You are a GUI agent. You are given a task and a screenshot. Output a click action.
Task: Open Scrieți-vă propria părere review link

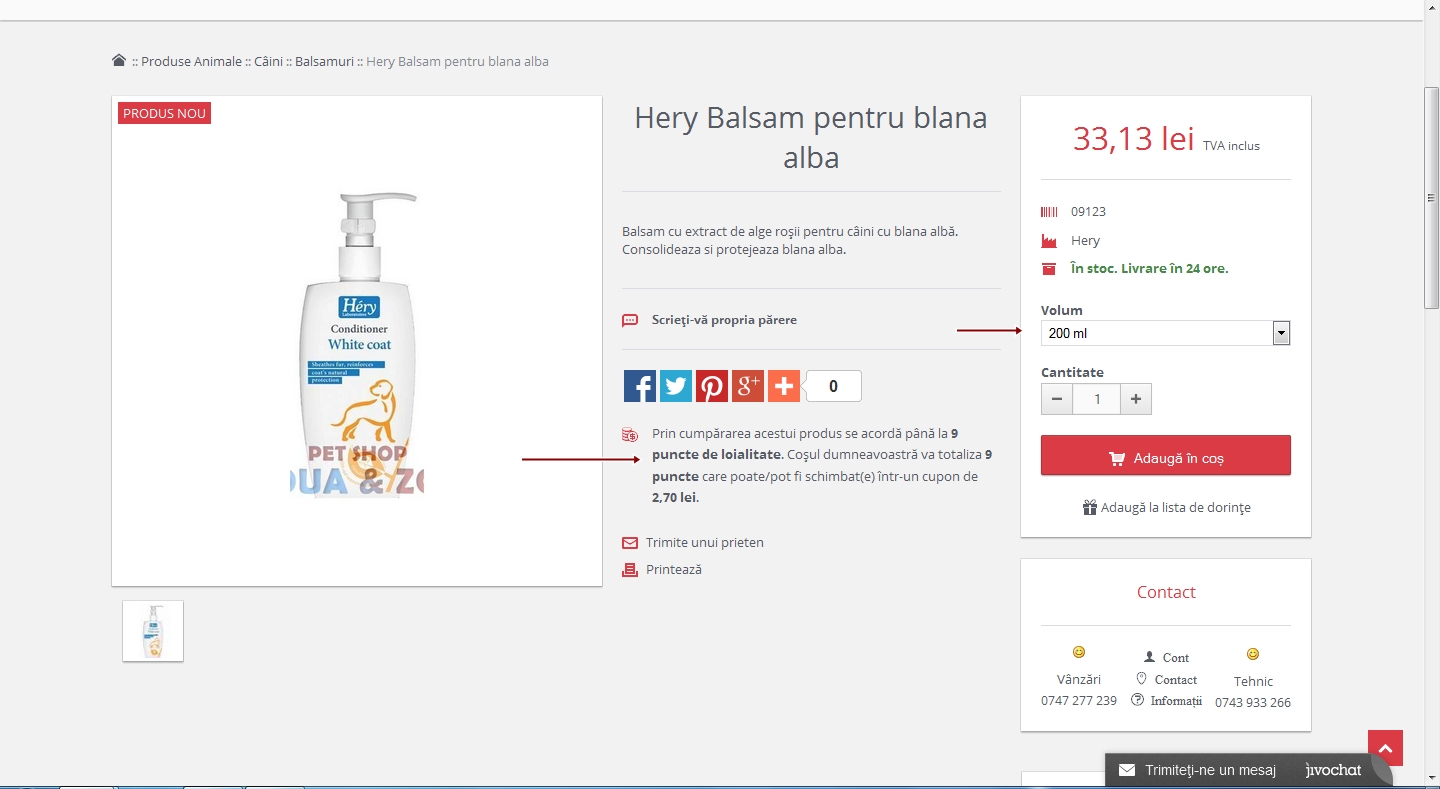coord(724,320)
